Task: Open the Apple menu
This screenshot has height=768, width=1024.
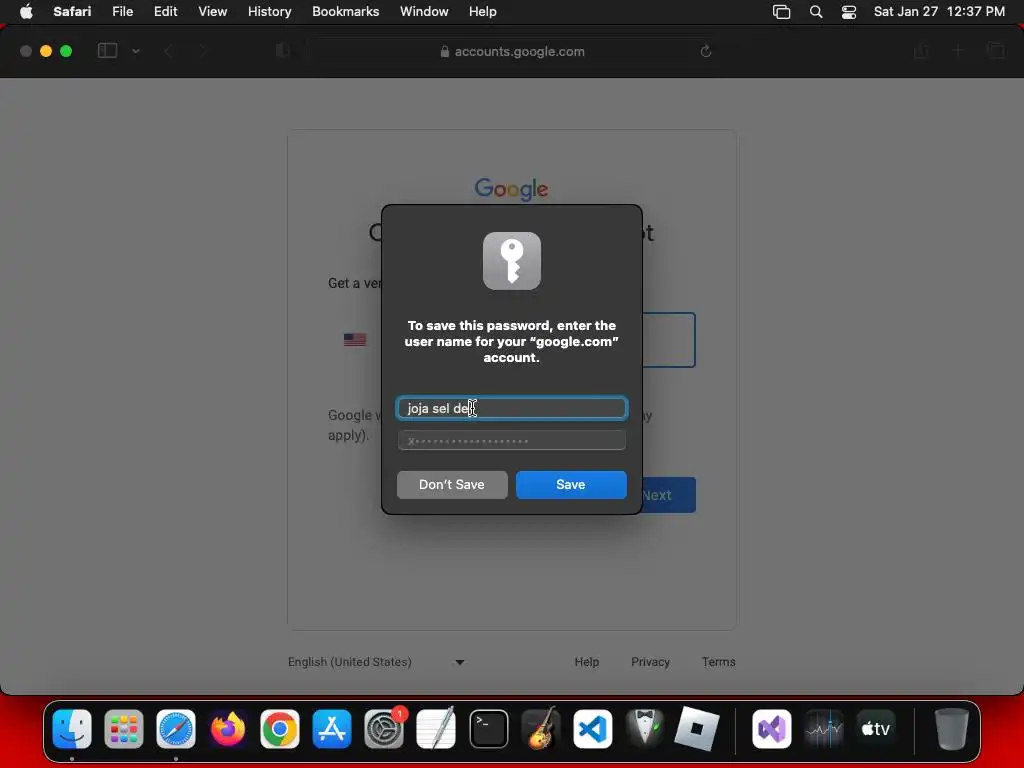Action: pos(26,12)
